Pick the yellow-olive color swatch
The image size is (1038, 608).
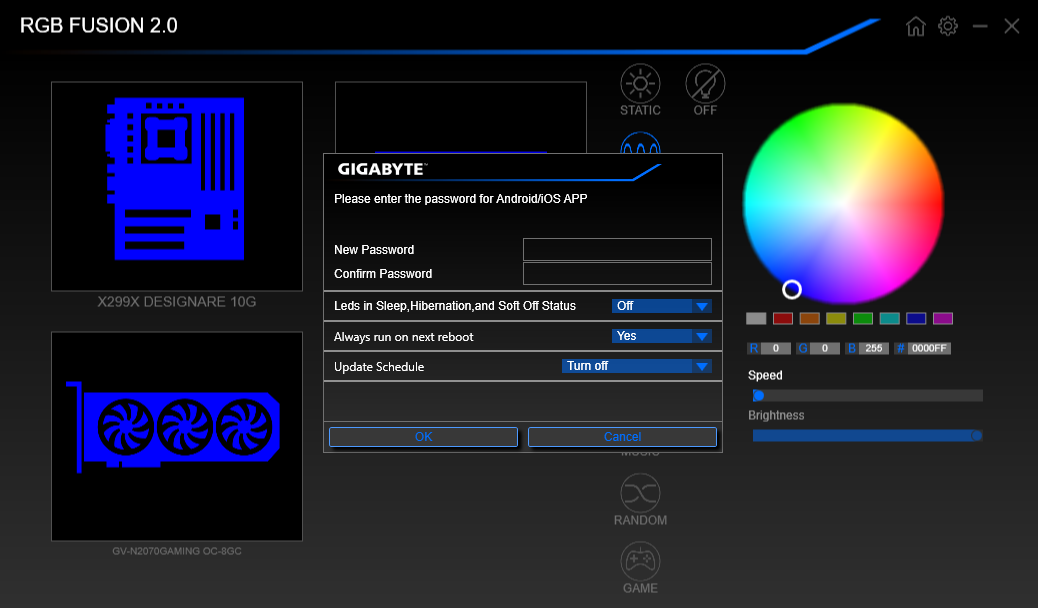pyautogui.click(x=836, y=319)
